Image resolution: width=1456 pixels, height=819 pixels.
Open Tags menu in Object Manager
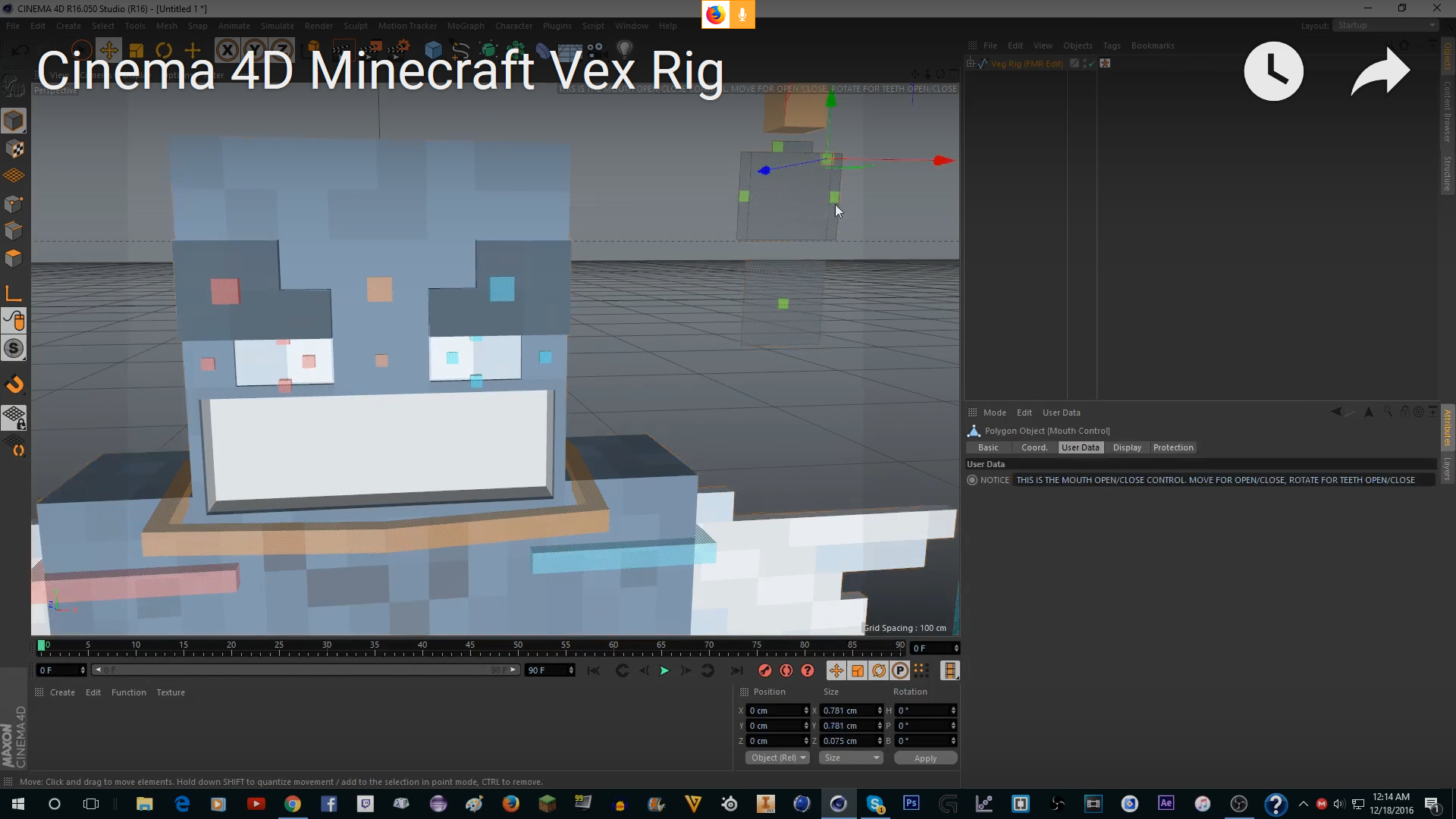tap(1112, 45)
